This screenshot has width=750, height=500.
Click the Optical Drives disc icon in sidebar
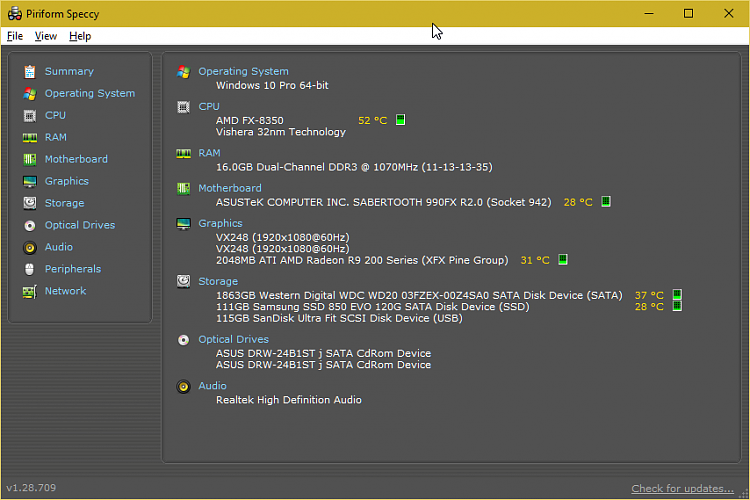(x=30, y=225)
